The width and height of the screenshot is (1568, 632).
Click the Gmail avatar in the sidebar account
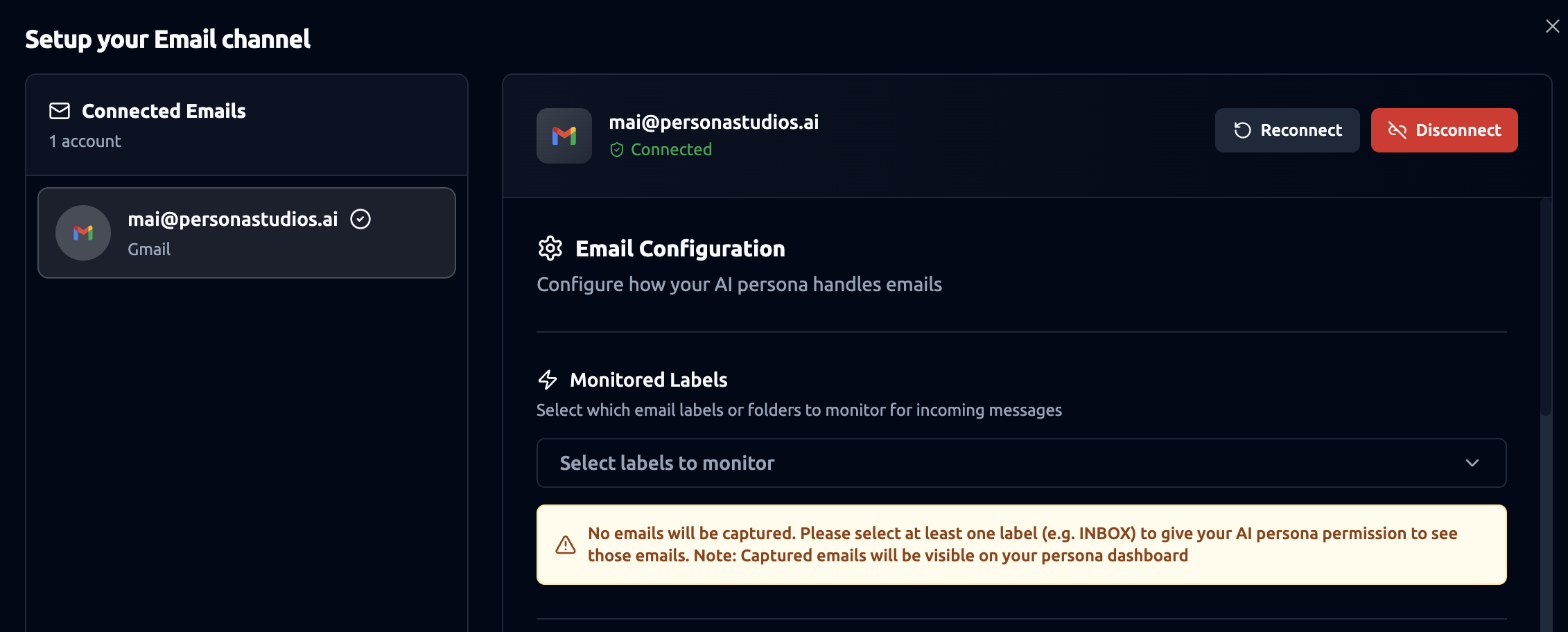(83, 233)
